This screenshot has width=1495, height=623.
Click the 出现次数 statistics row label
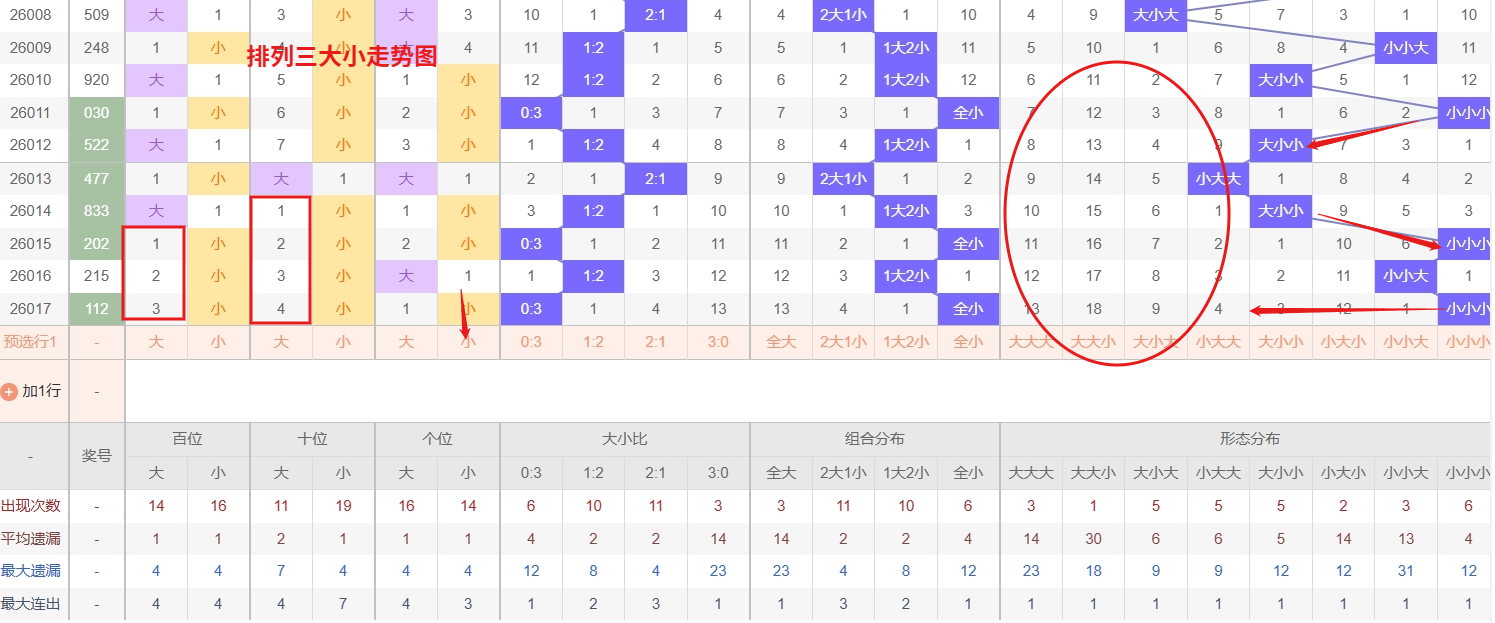pos(31,506)
